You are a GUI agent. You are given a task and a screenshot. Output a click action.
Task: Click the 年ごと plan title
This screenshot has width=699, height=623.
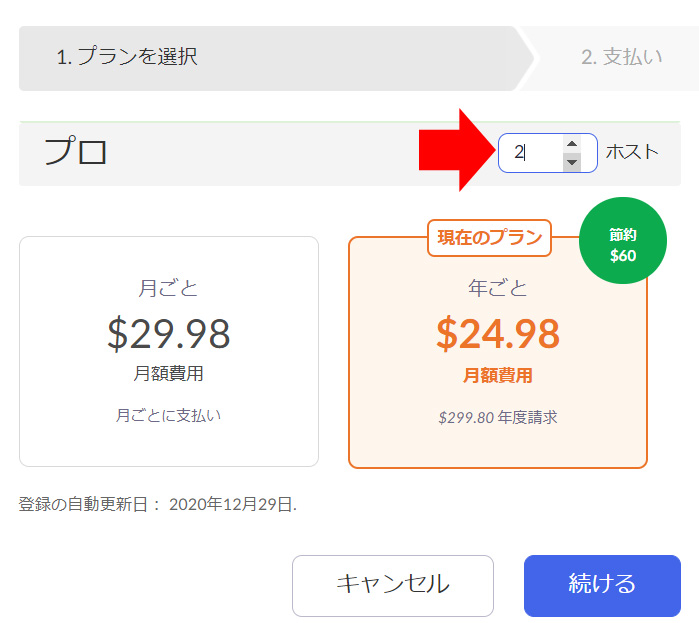pyautogui.click(x=497, y=288)
